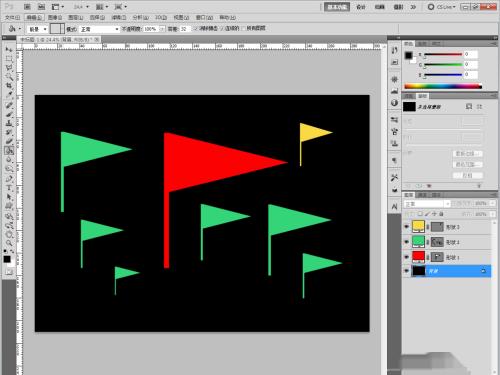Hide the yellow shape layer
The image size is (500, 375).
(406, 227)
